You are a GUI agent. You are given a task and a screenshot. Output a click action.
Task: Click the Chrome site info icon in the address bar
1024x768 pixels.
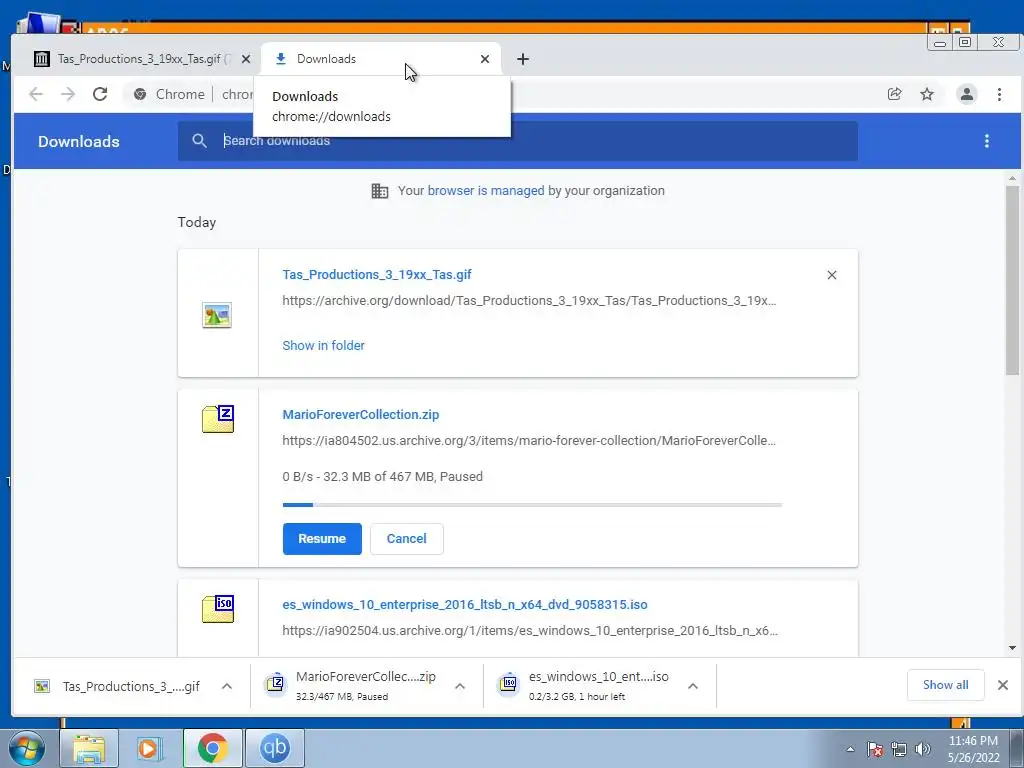140,94
